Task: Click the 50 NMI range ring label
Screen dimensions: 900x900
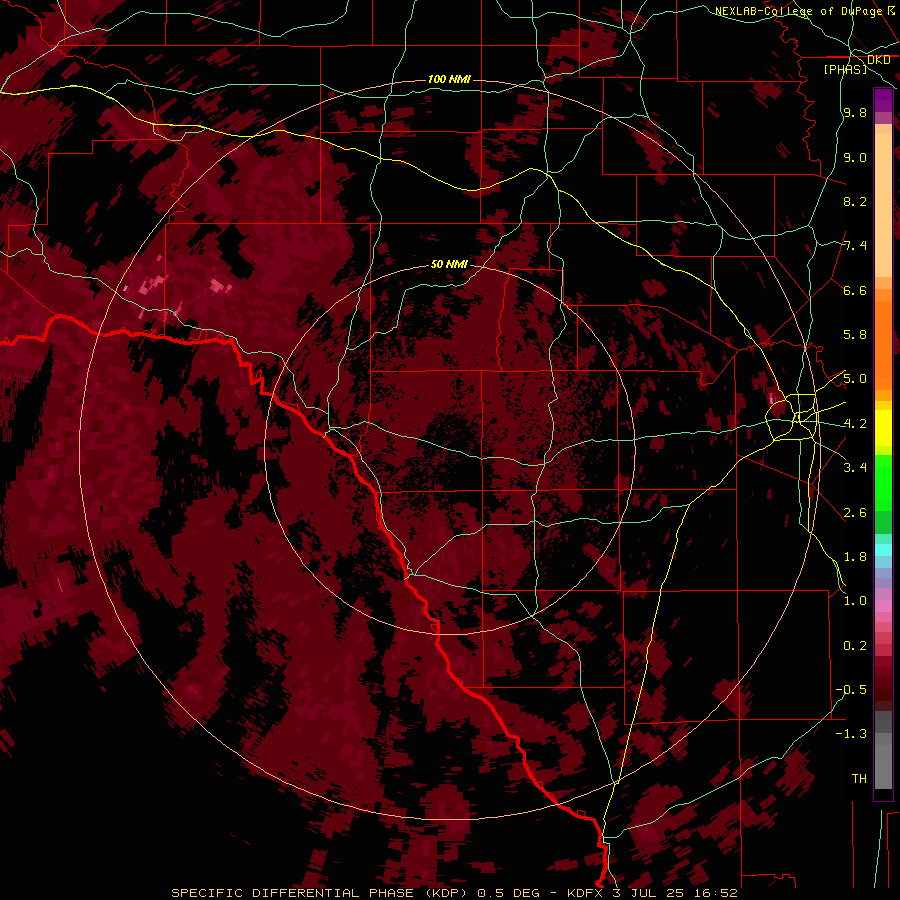Action: click(449, 264)
